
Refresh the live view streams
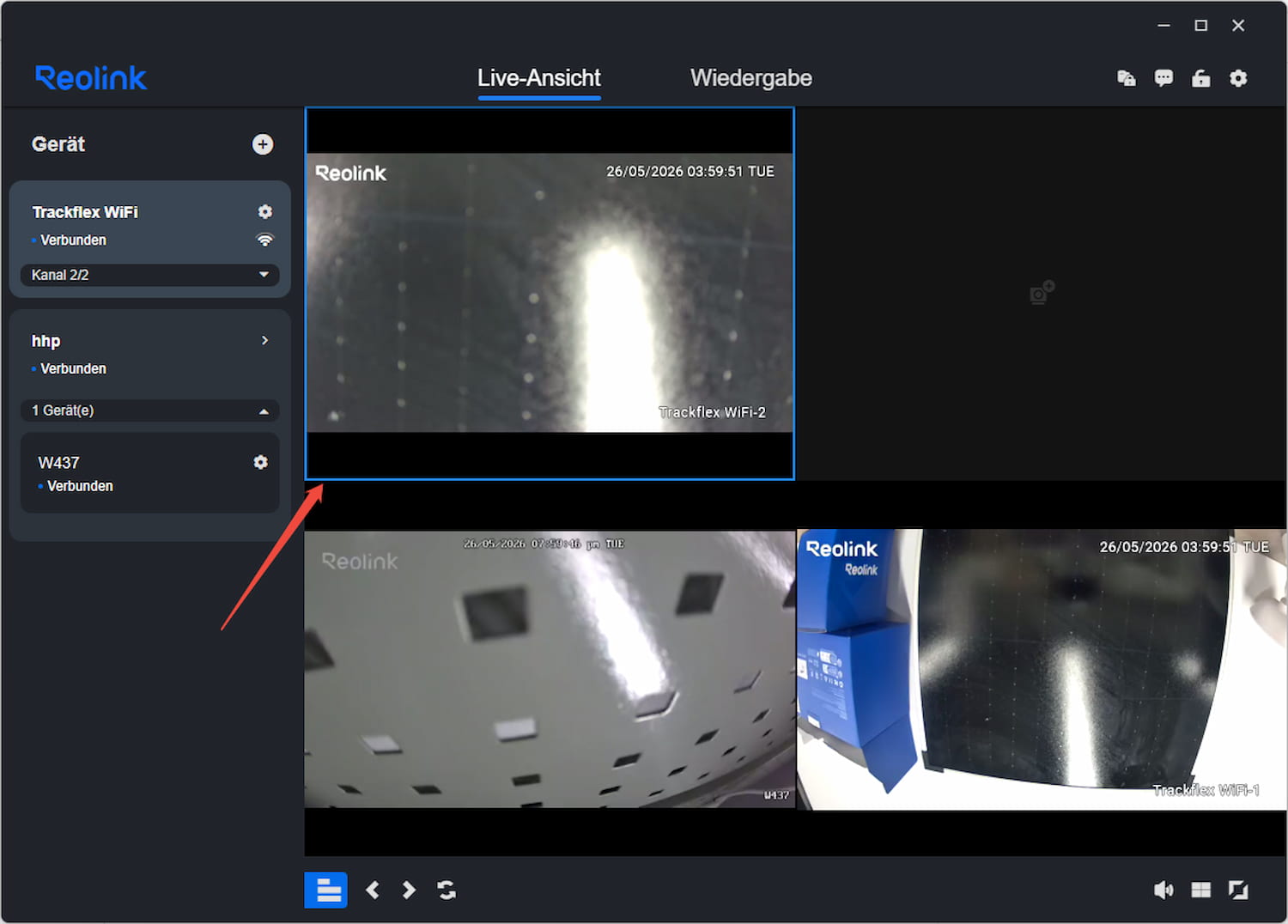447,890
